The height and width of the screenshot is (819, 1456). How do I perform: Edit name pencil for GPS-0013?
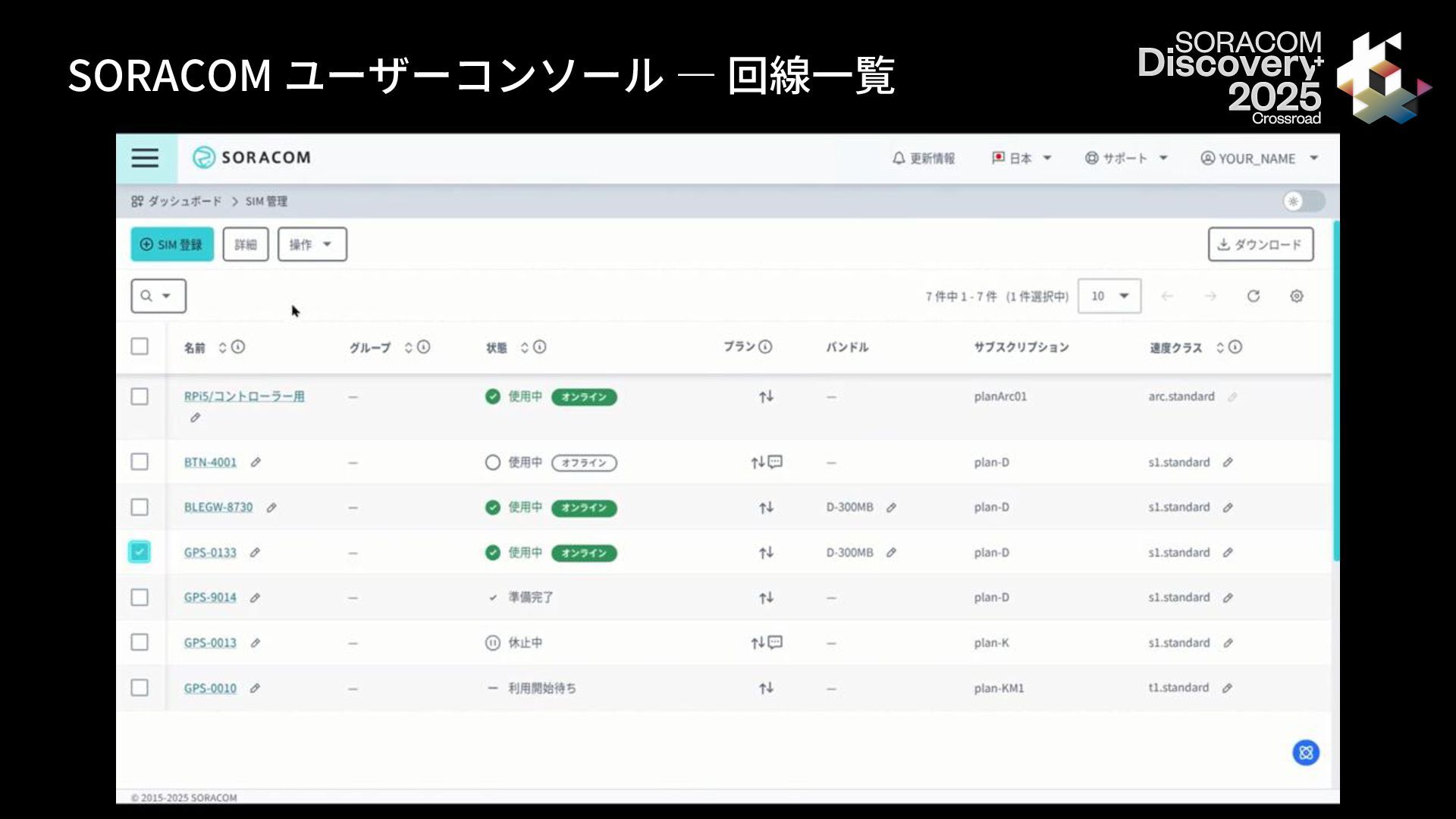255,642
